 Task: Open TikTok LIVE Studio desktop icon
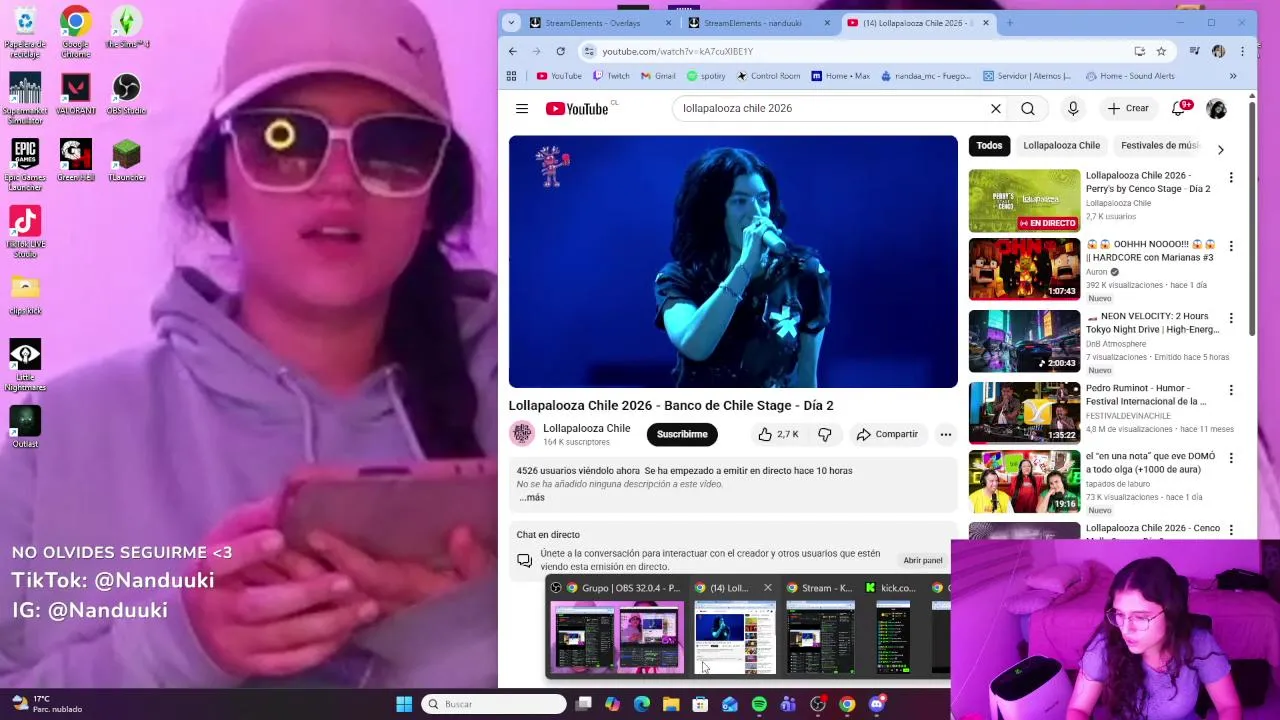25,232
